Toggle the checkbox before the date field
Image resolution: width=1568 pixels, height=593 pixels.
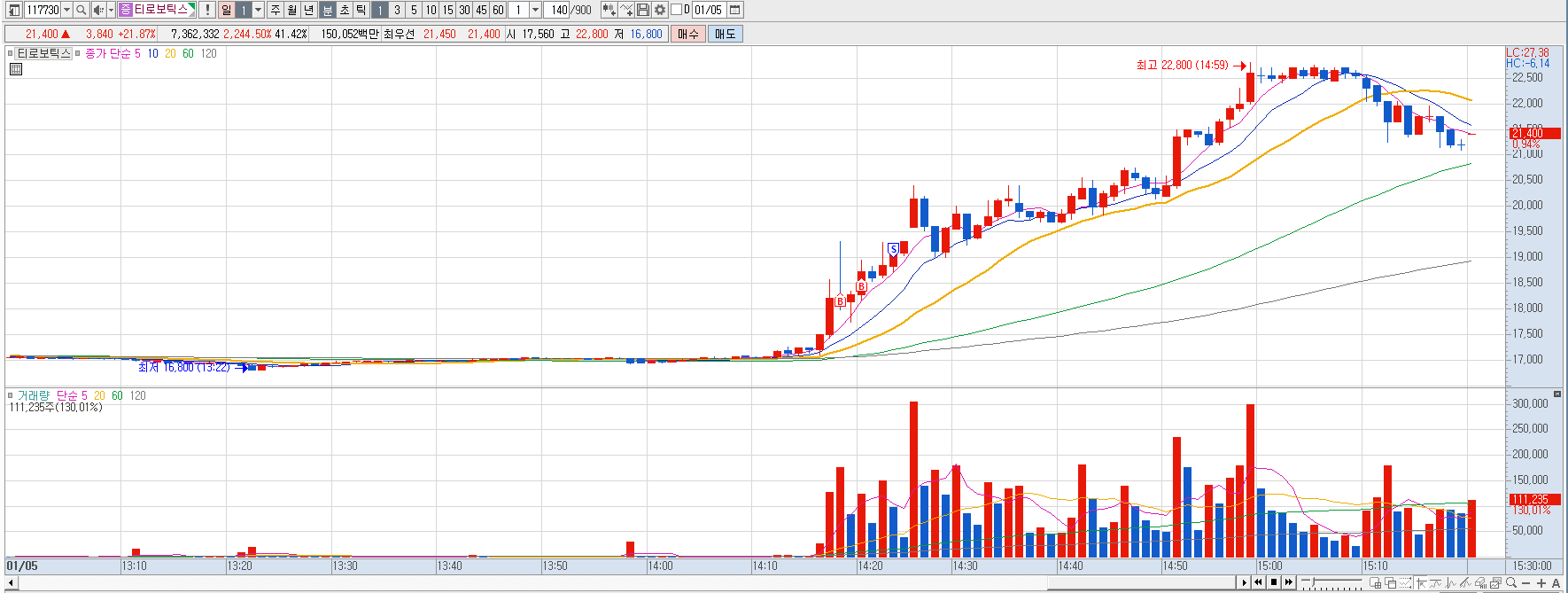[676, 10]
